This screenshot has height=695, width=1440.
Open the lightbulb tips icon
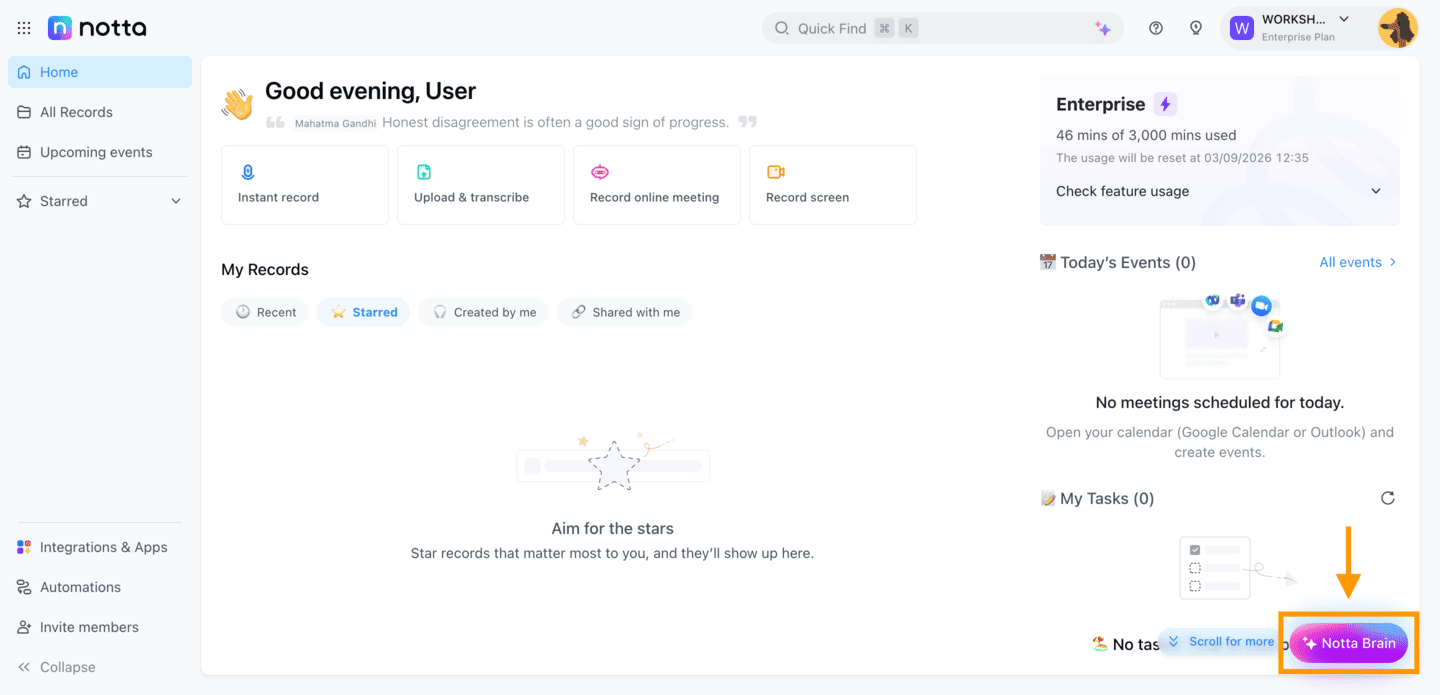(x=1196, y=28)
